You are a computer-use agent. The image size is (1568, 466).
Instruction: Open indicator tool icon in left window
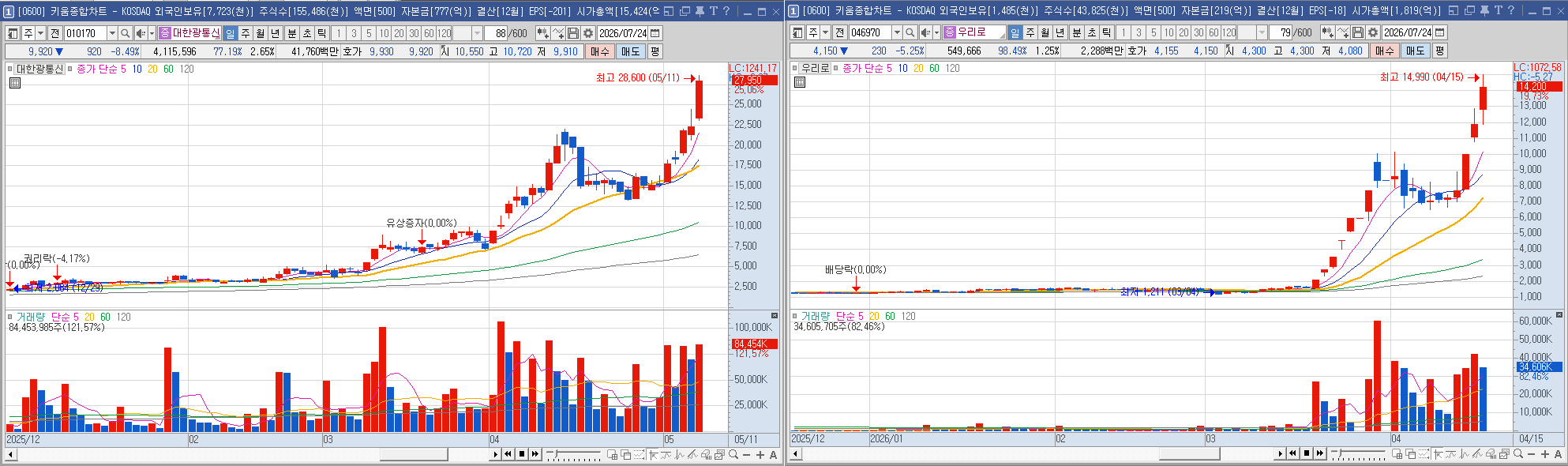pyautogui.click(x=542, y=33)
